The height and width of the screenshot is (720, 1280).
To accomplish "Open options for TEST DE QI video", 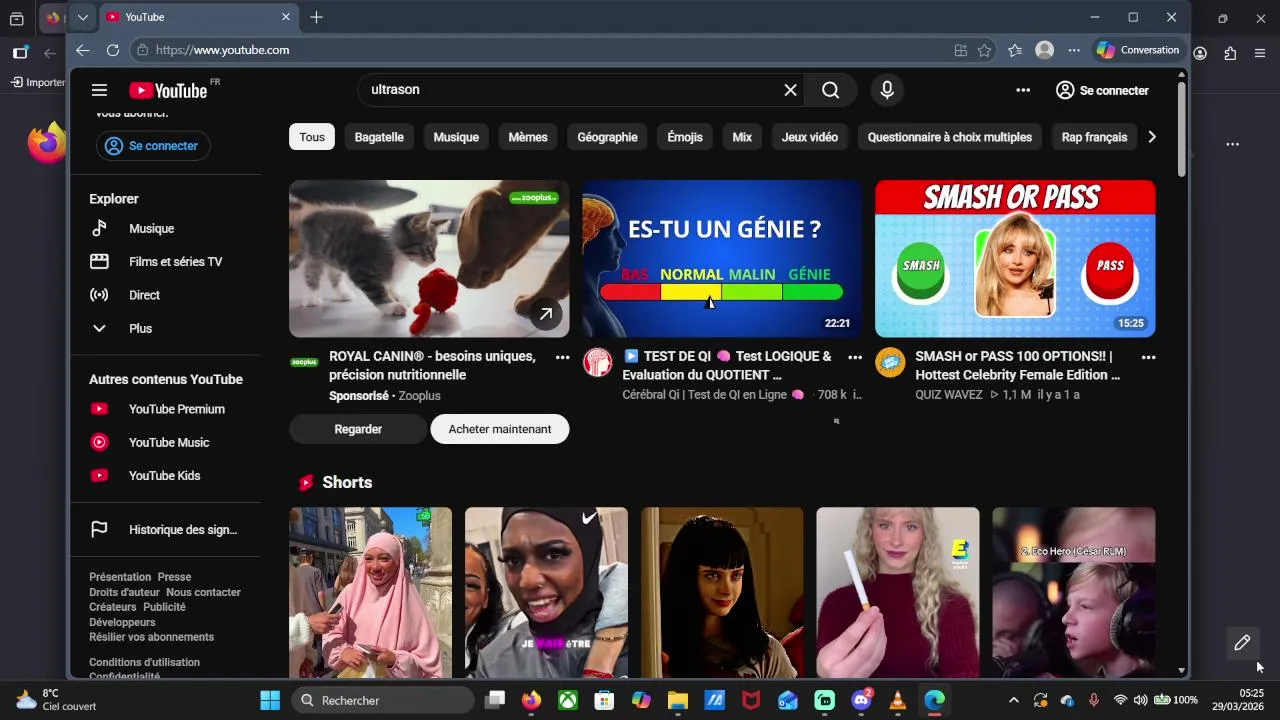I will pyautogui.click(x=855, y=357).
